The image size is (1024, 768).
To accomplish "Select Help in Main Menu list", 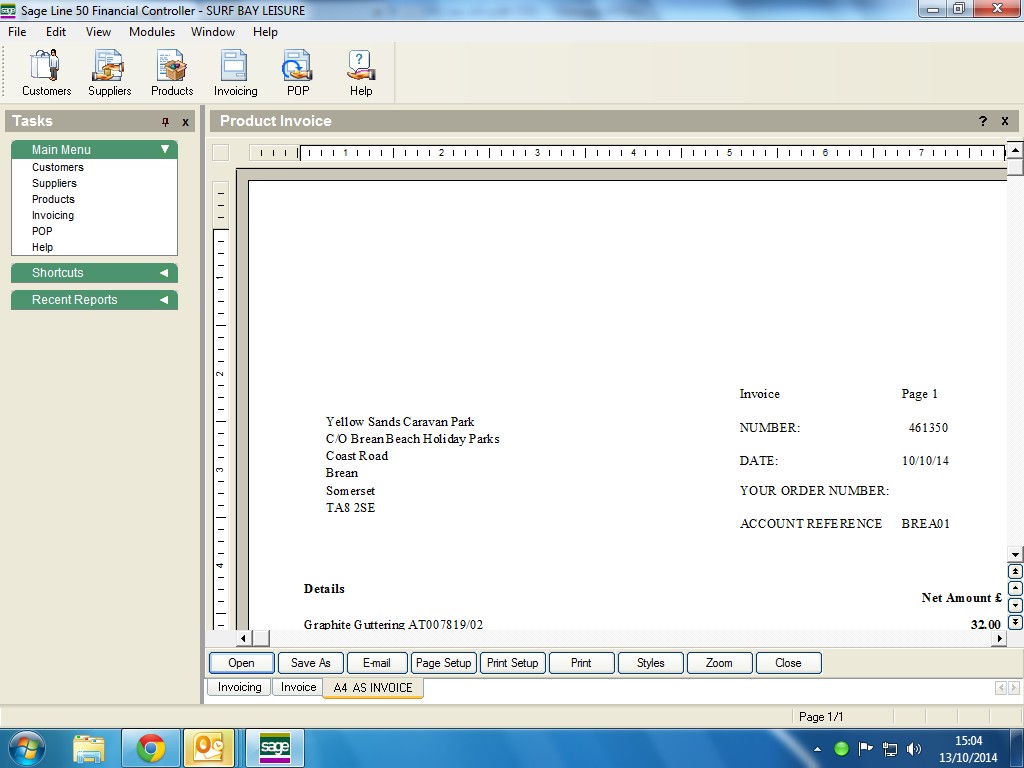I will pos(42,248).
